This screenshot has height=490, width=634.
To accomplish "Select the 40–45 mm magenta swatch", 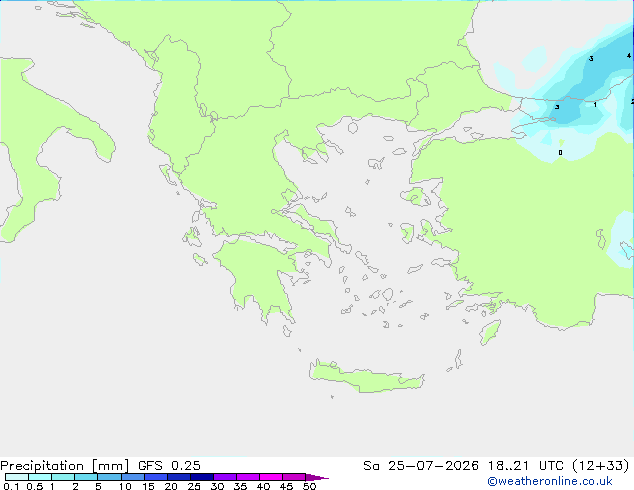I will [271, 477].
